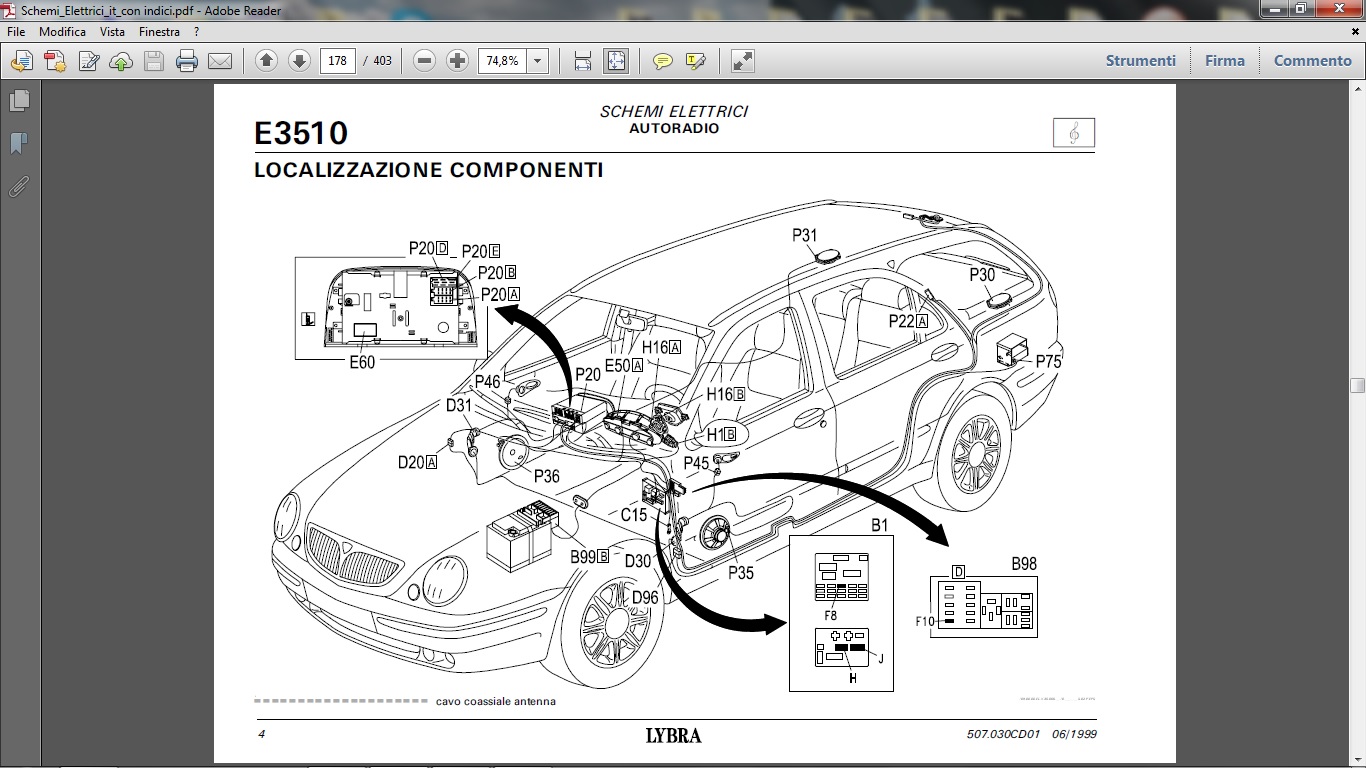The height and width of the screenshot is (768, 1366).
Task: Click the Create PDF online icon
Action: pos(55,61)
